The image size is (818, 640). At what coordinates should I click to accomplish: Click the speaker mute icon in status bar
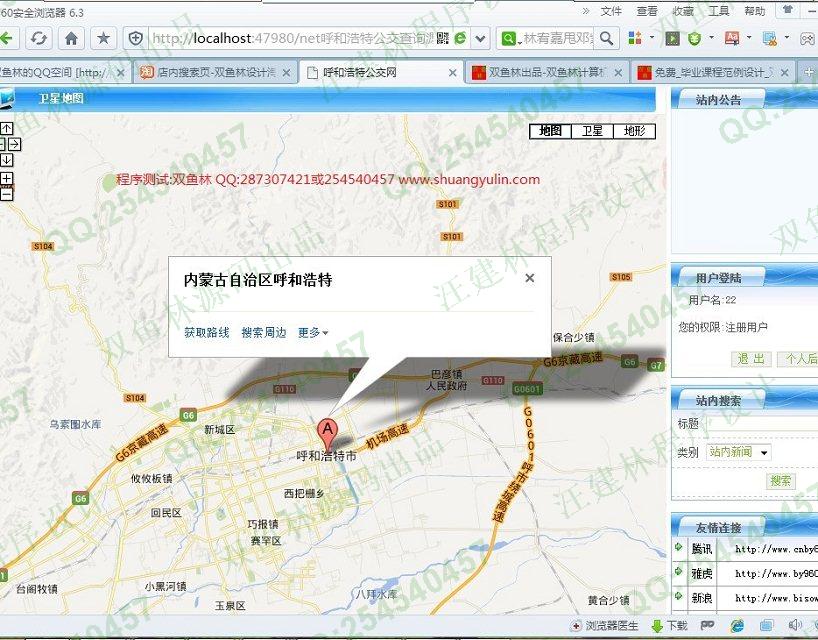point(795,625)
